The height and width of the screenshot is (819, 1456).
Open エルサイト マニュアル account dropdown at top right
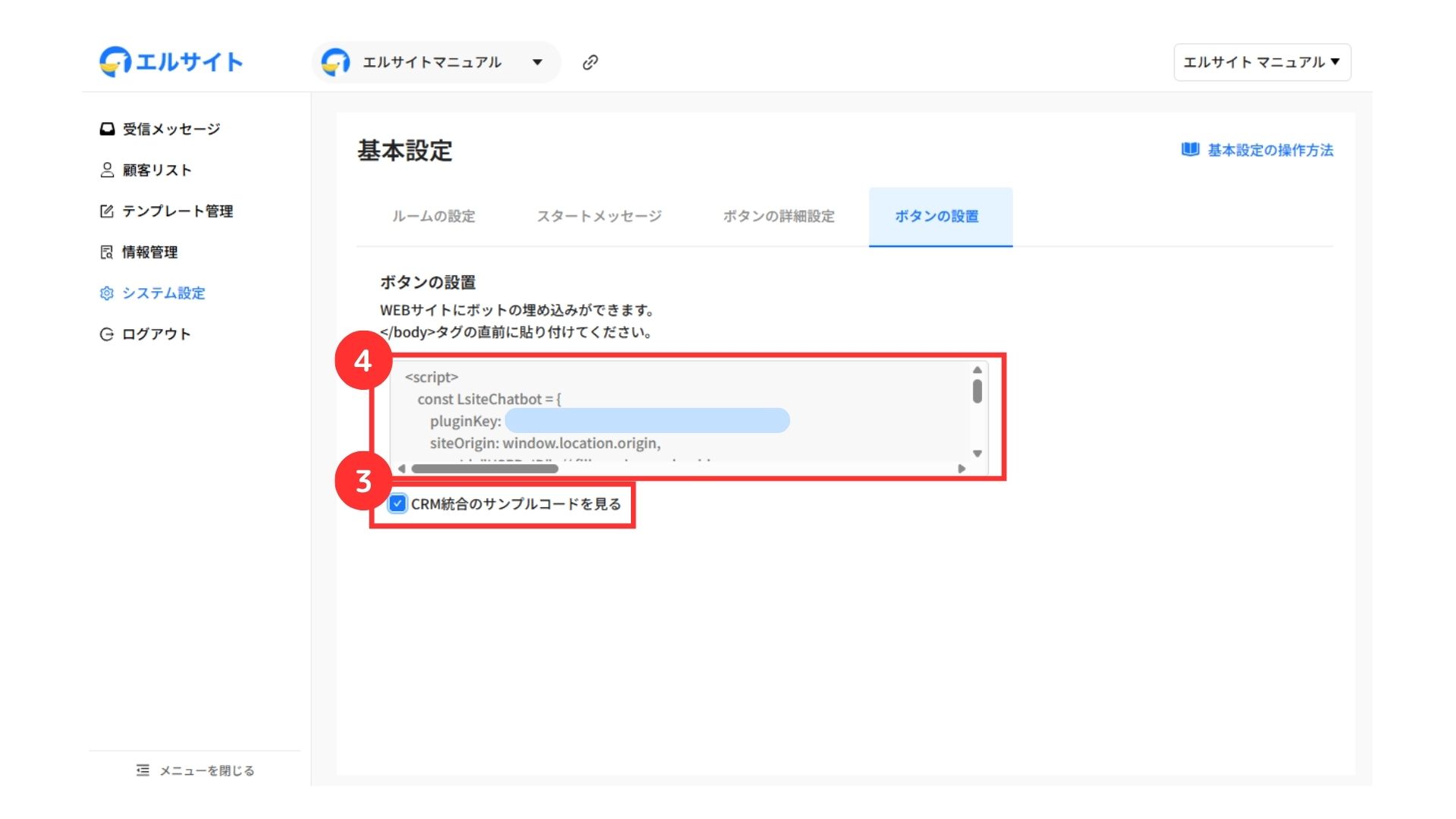(1262, 62)
